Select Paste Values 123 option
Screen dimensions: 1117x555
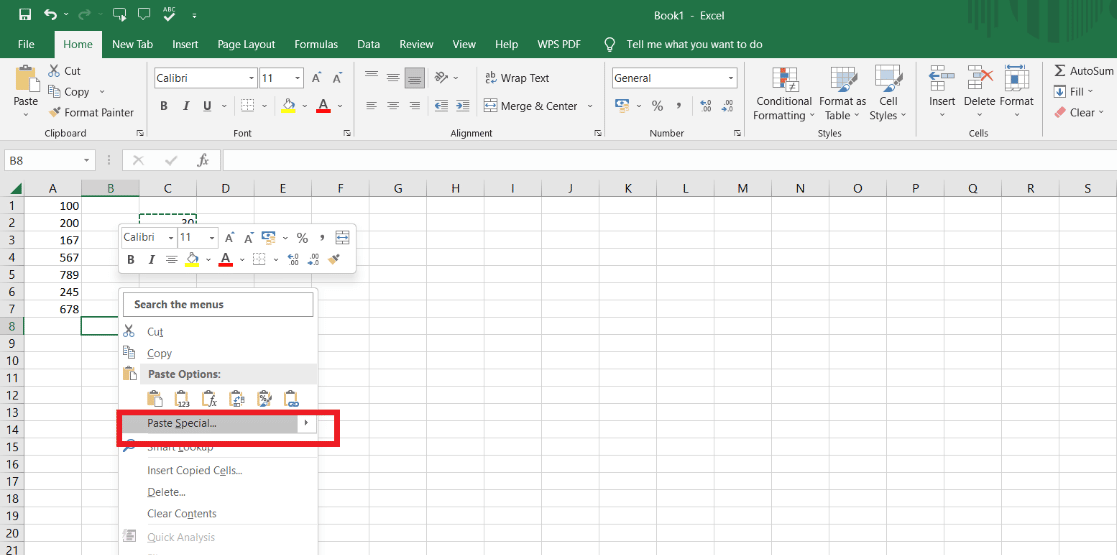182,399
